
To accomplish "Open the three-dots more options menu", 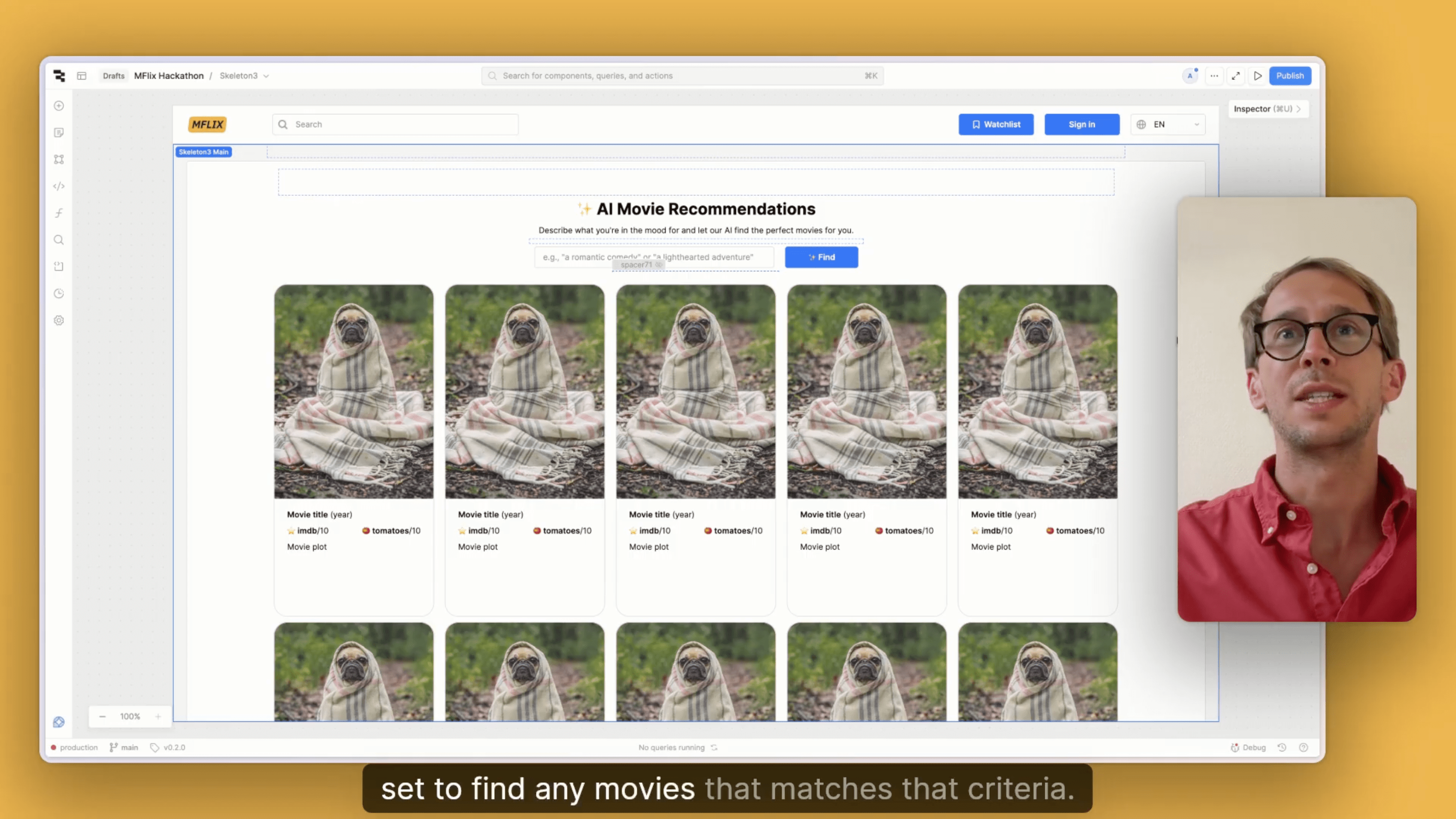I will (x=1214, y=76).
